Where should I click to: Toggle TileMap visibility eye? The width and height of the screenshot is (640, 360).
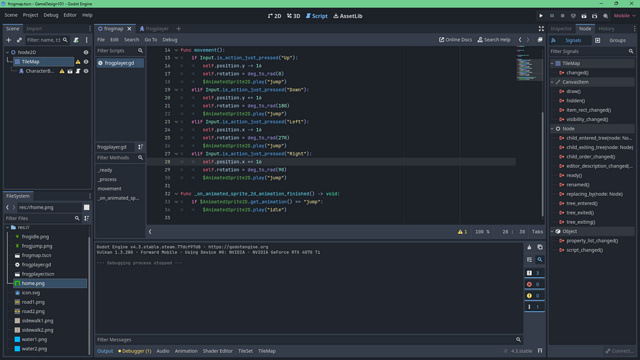point(86,62)
